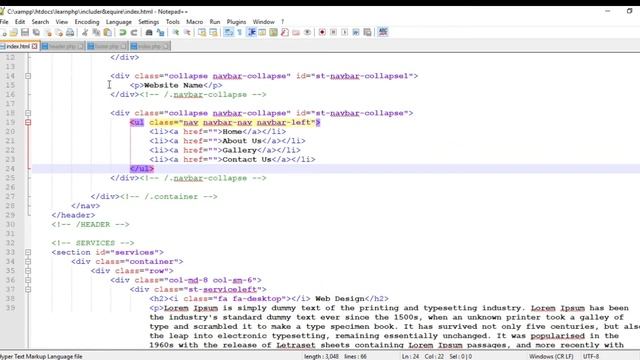Collapse the fold marker on line 18
Screen dimensions: 640x360
click(x=28, y=113)
